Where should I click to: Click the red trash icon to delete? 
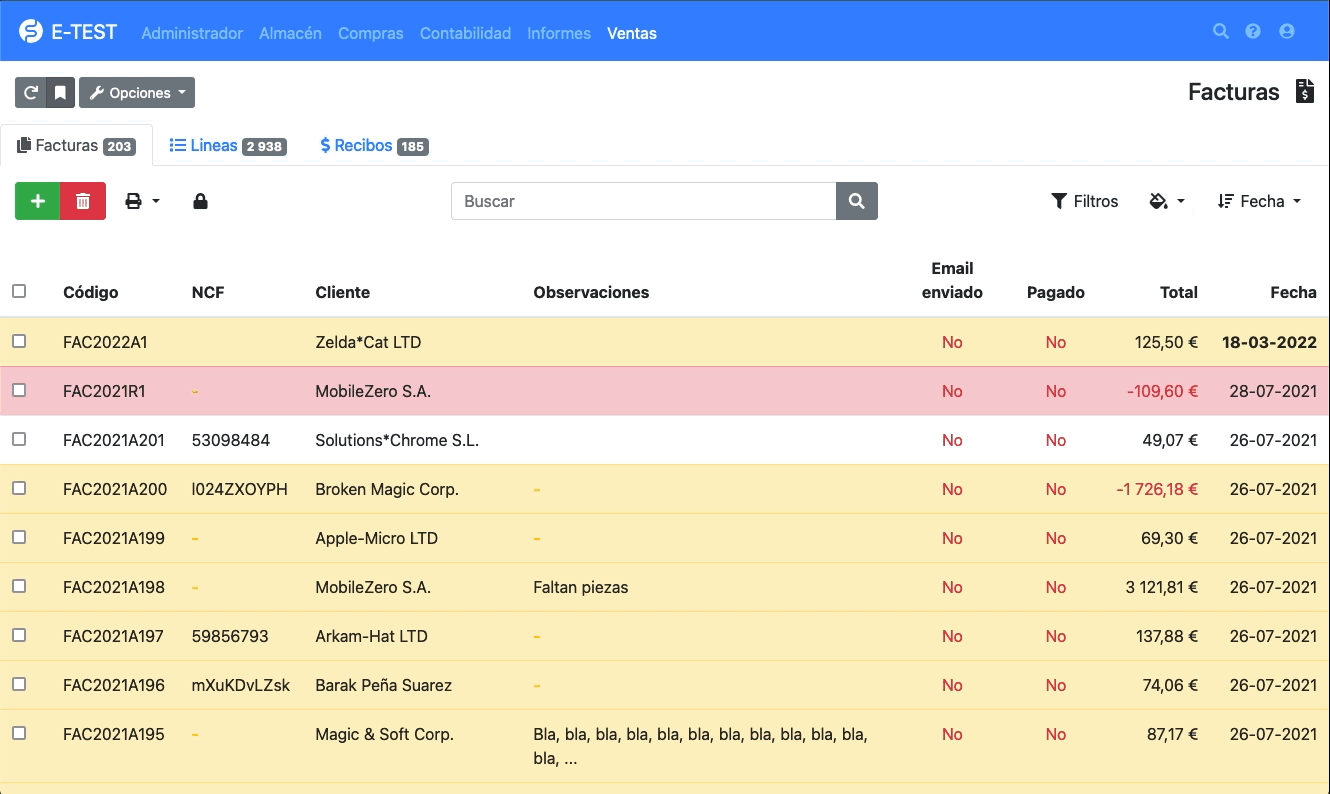[x=83, y=200]
